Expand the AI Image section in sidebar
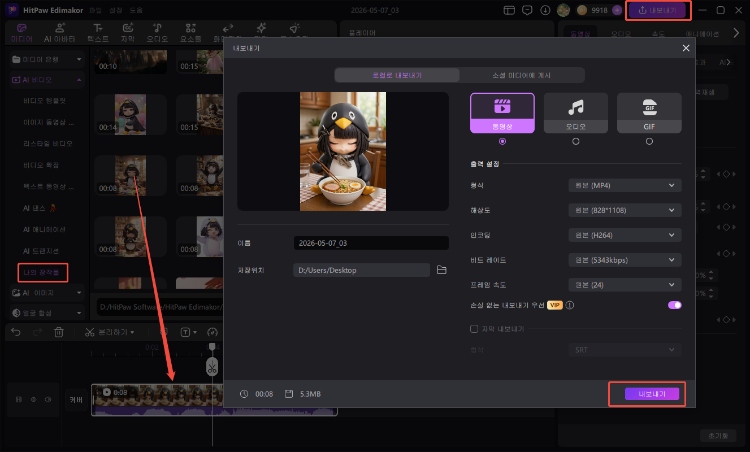 pyautogui.click(x=46, y=293)
